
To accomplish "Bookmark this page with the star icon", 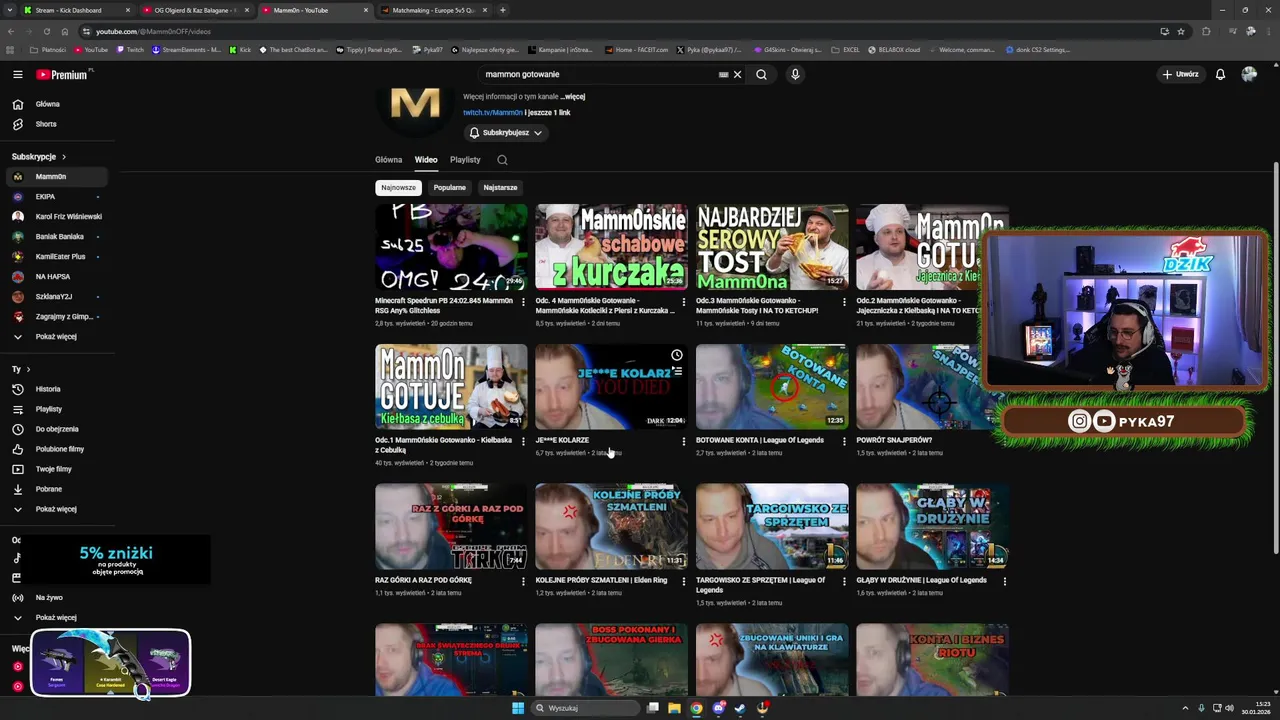I will 1181,31.
